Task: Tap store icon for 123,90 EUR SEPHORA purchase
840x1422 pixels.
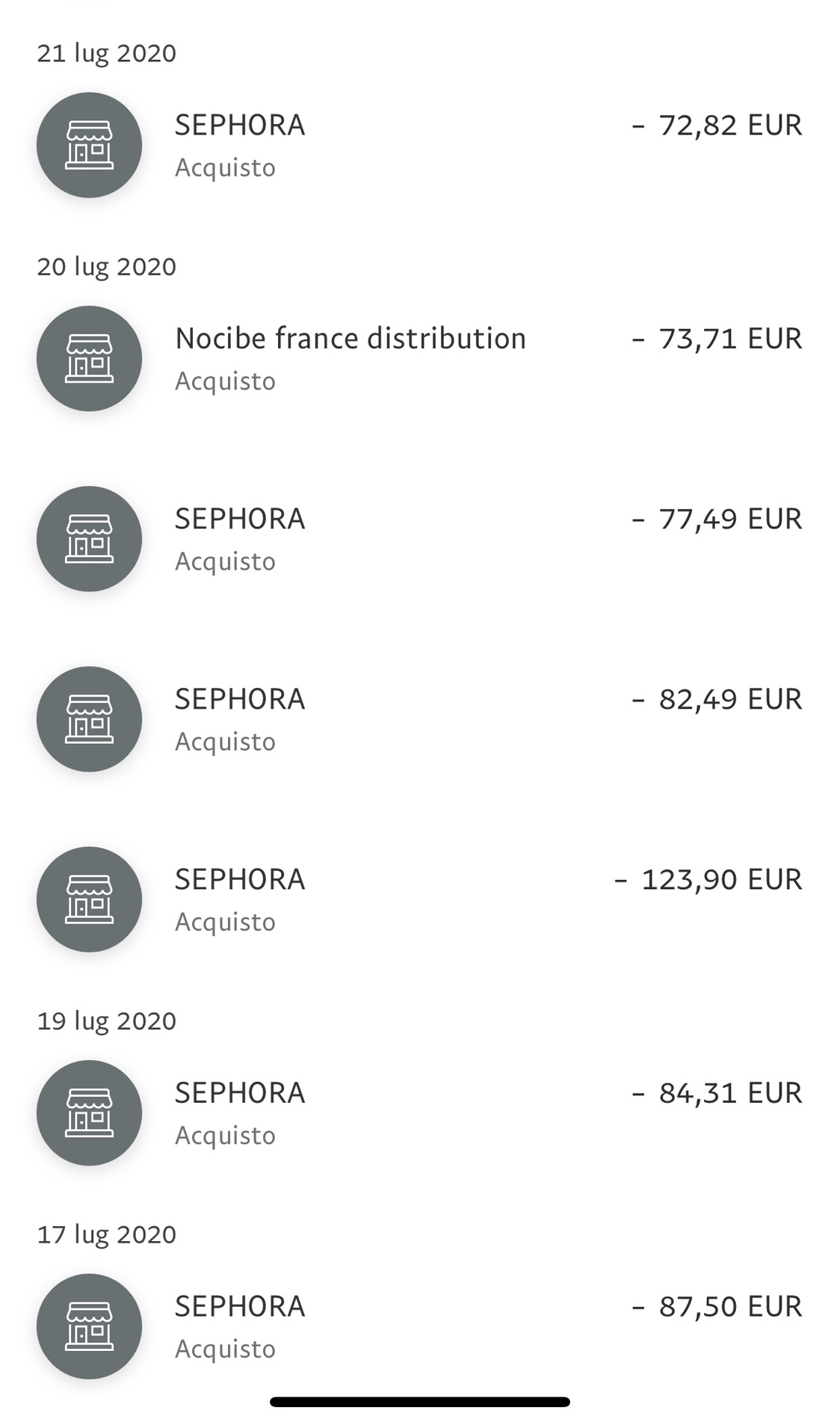Action: click(89, 899)
